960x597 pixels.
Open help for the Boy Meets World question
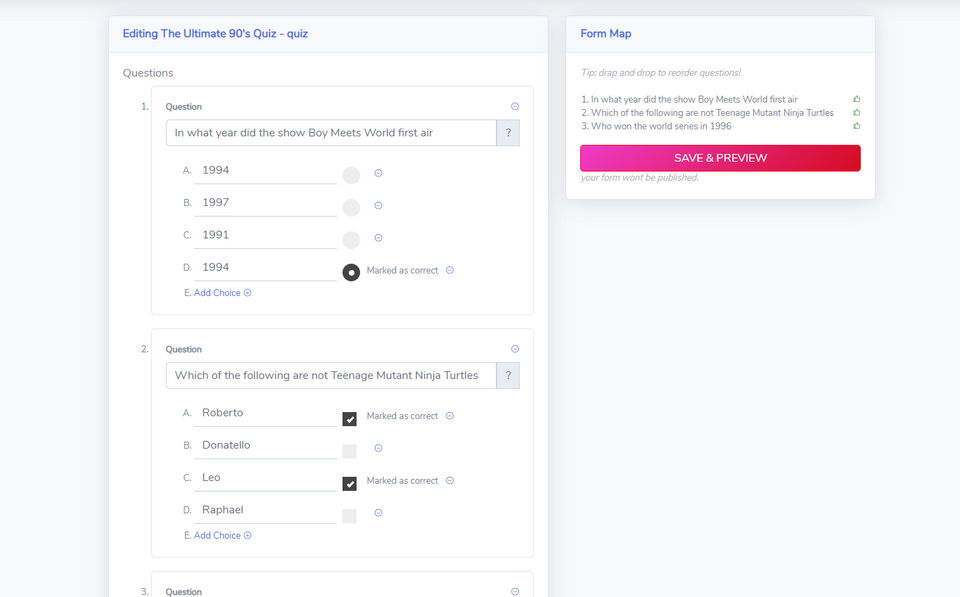[508, 133]
